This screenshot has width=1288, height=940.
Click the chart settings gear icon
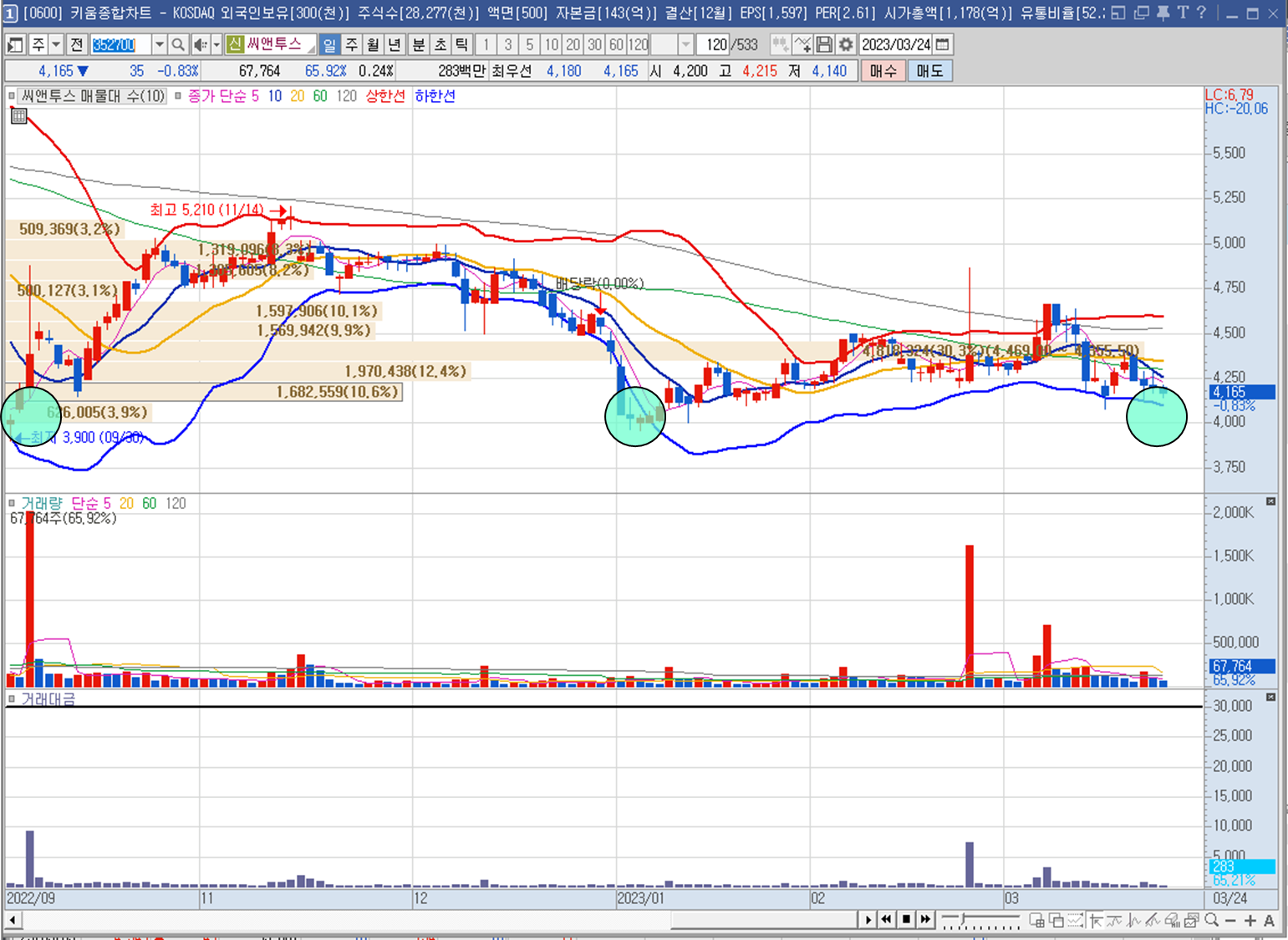tap(845, 45)
